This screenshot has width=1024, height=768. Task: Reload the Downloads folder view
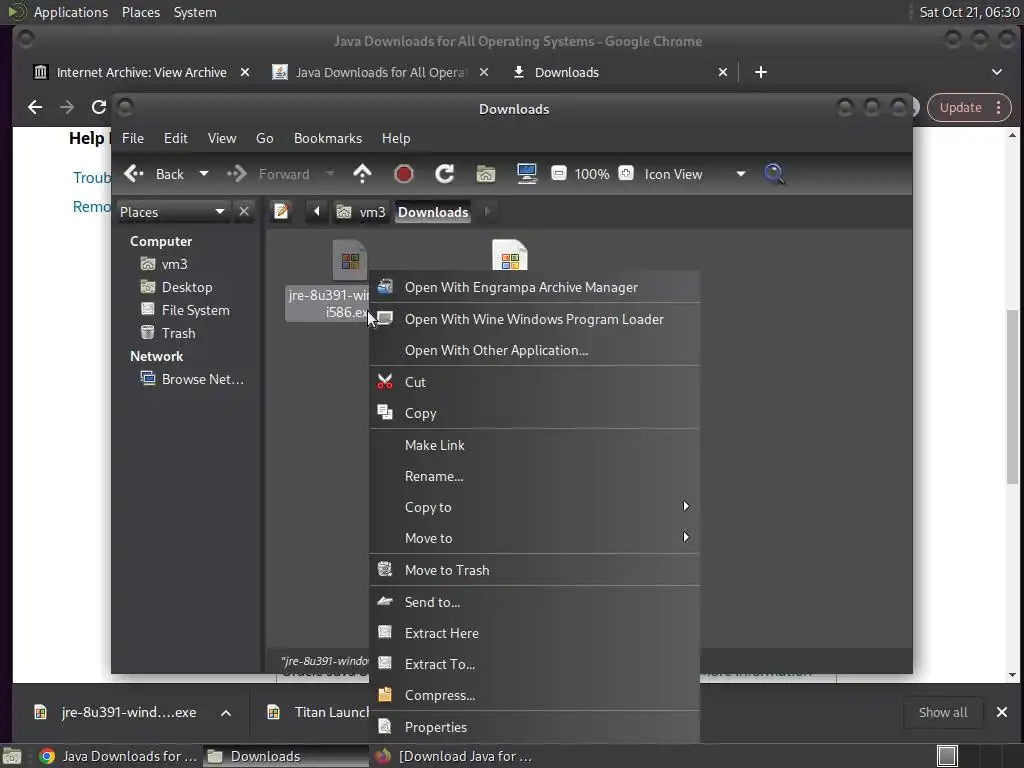[445, 174]
